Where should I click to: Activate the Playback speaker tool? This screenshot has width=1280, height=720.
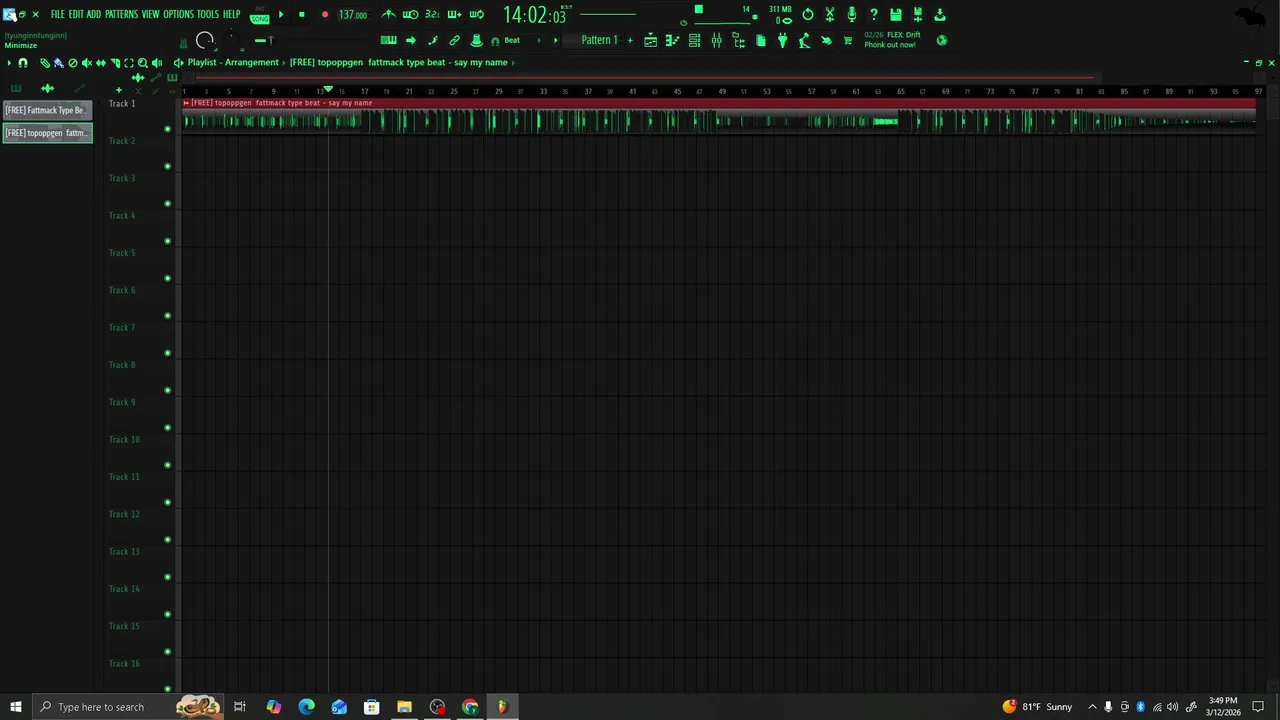[x=157, y=63]
